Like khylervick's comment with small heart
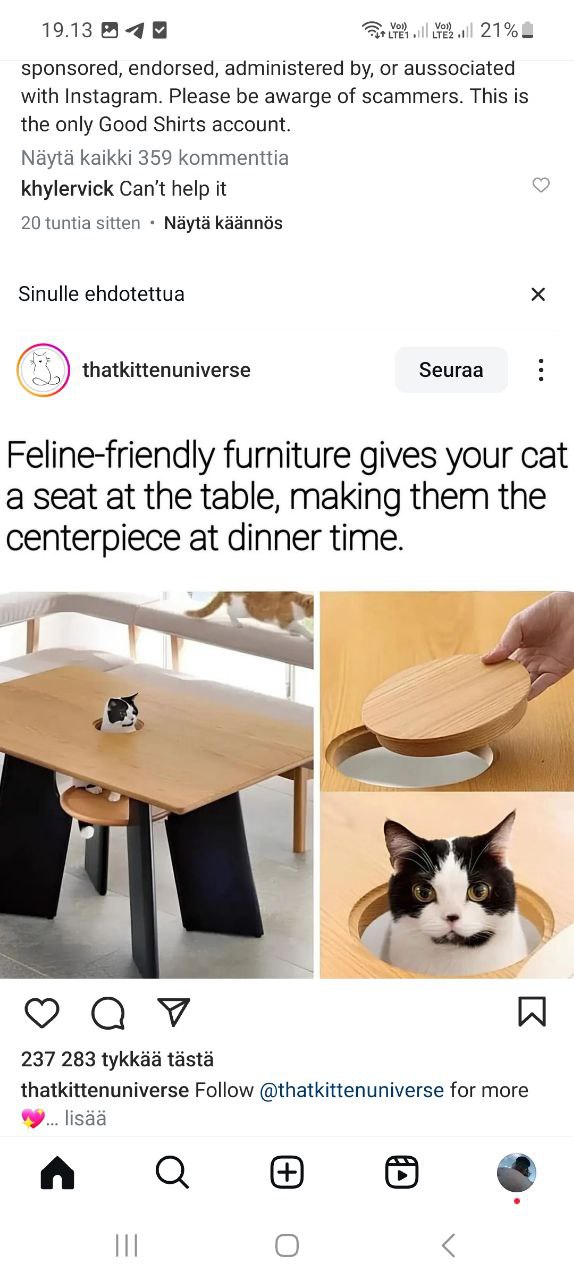 click(541, 185)
